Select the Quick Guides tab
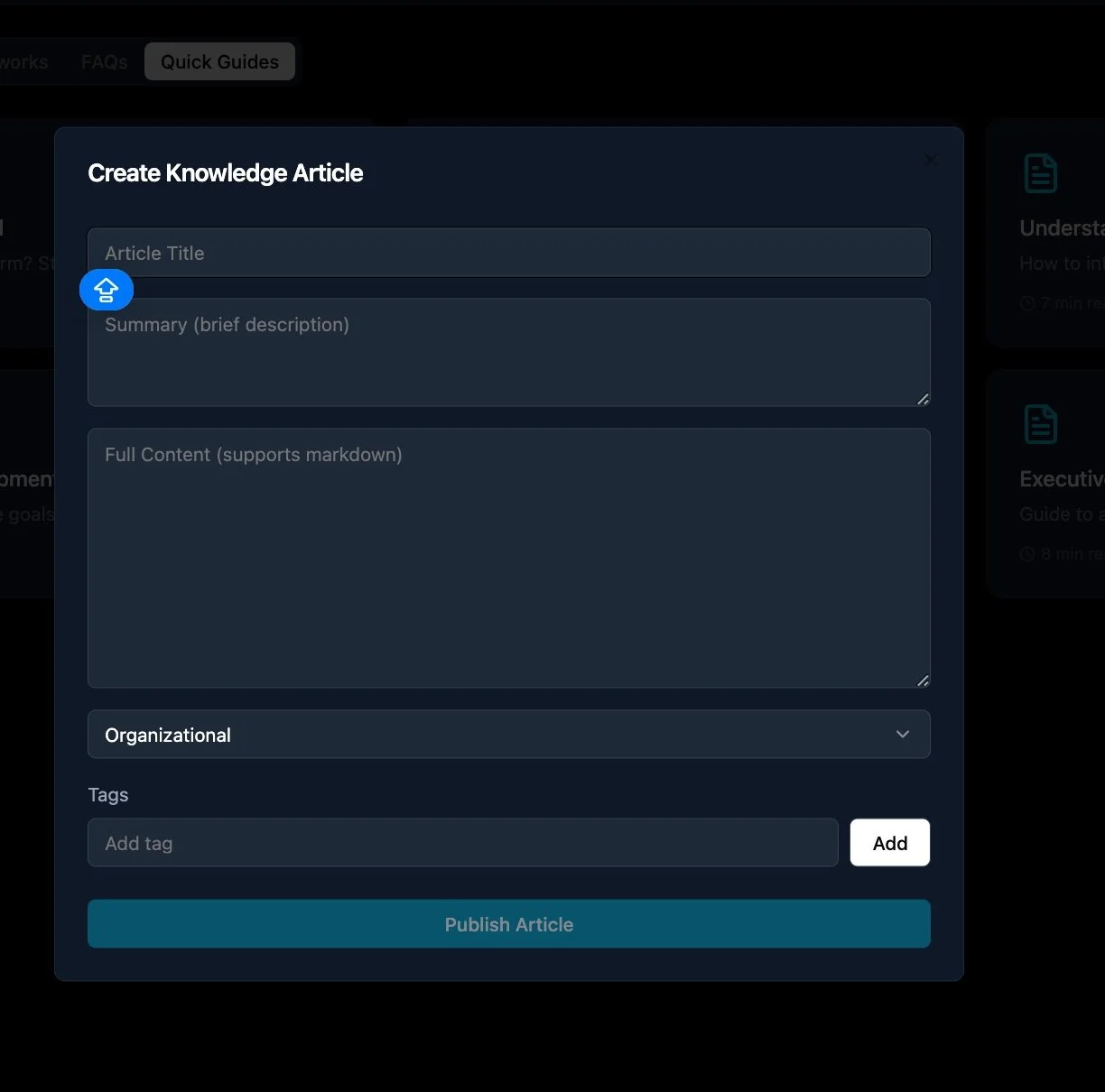The height and width of the screenshot is (1092, 1105). point(219,61)
